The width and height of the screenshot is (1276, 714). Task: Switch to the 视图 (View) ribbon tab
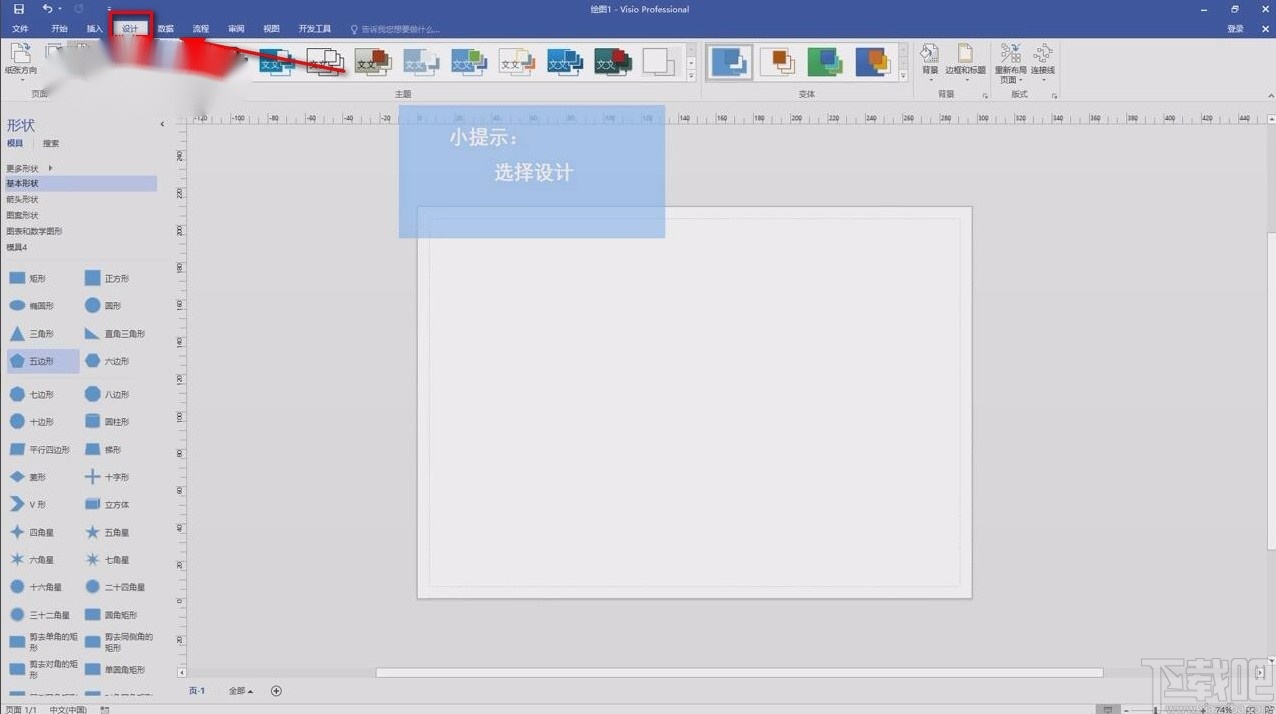(270, 29)
